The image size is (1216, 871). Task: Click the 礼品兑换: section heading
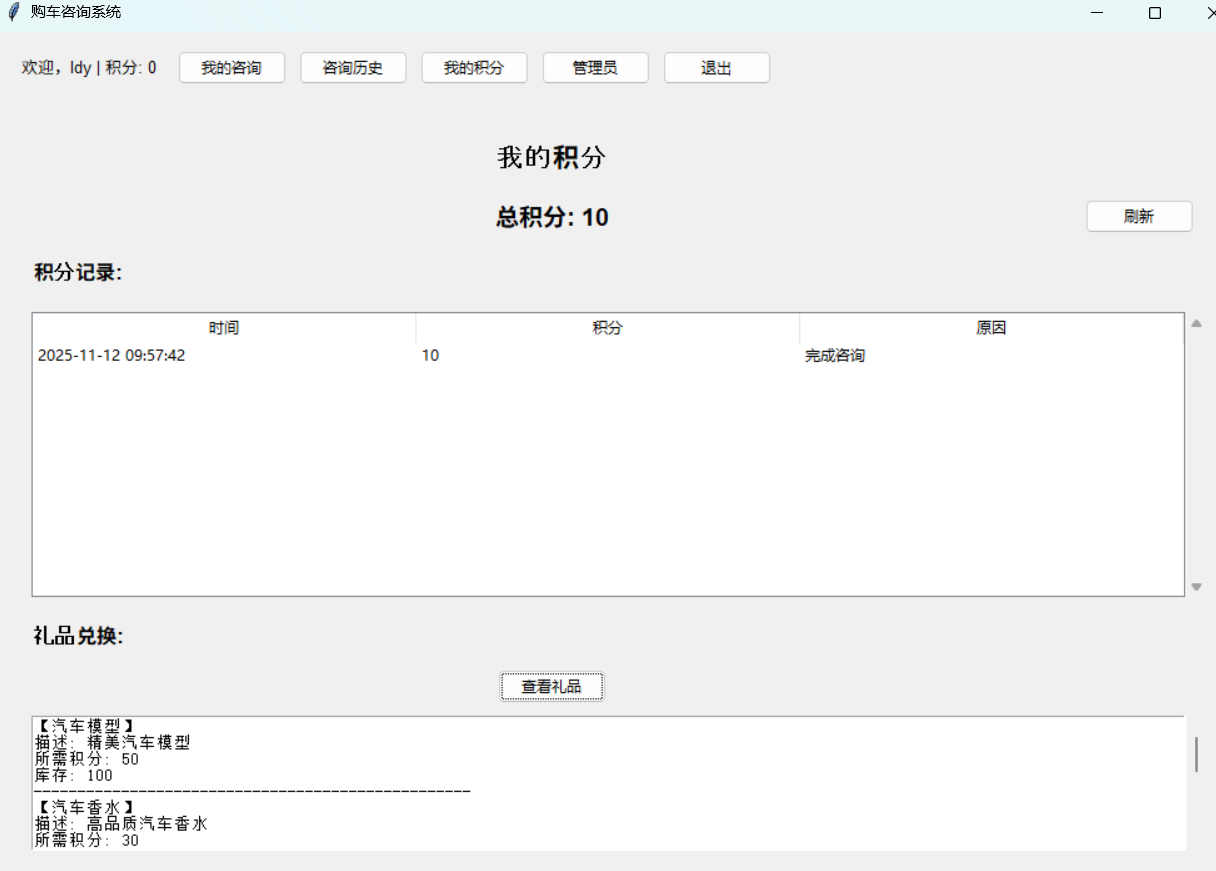pyautogui.click(x=78, y=637)
